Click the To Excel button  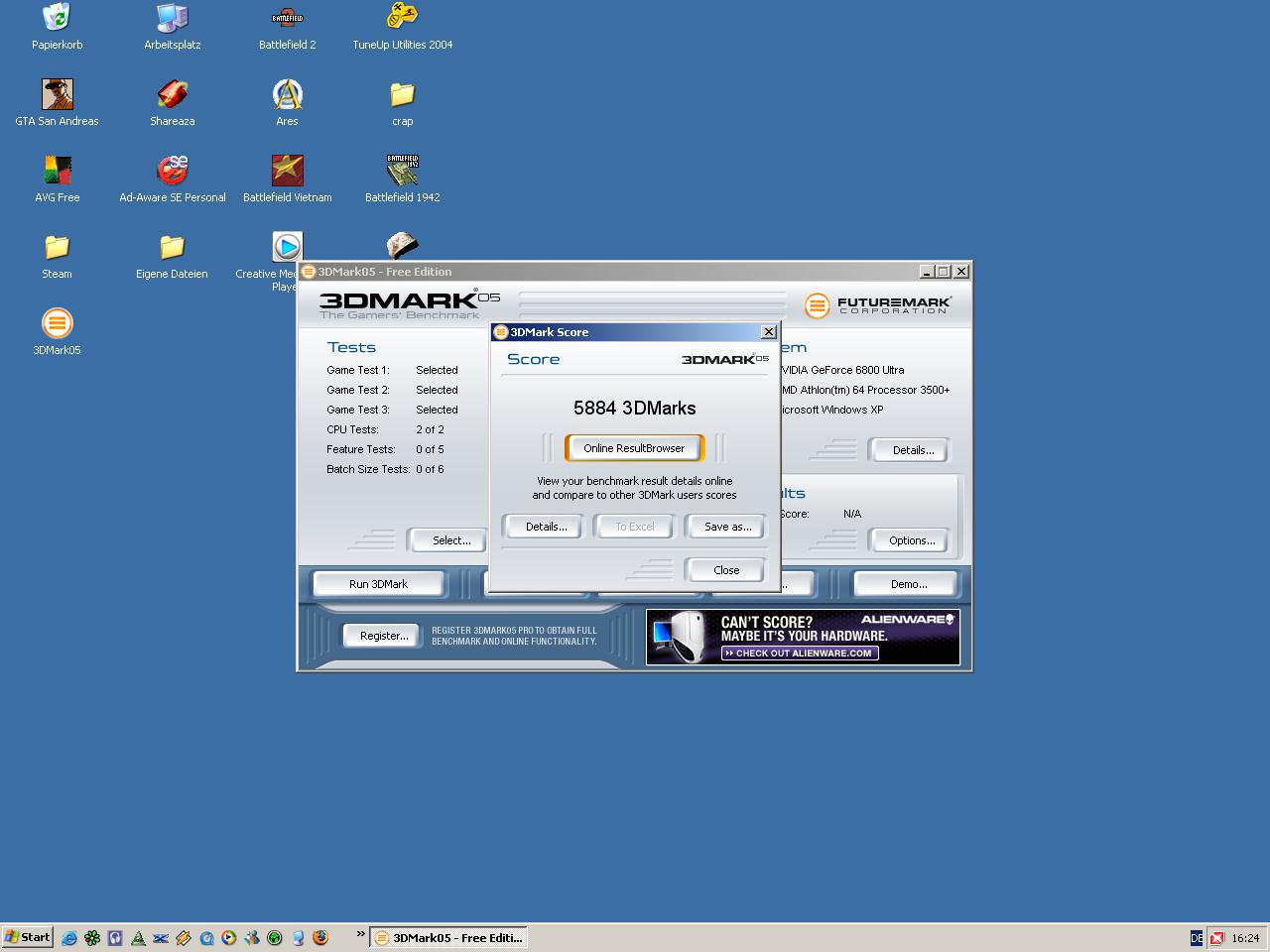635,527
